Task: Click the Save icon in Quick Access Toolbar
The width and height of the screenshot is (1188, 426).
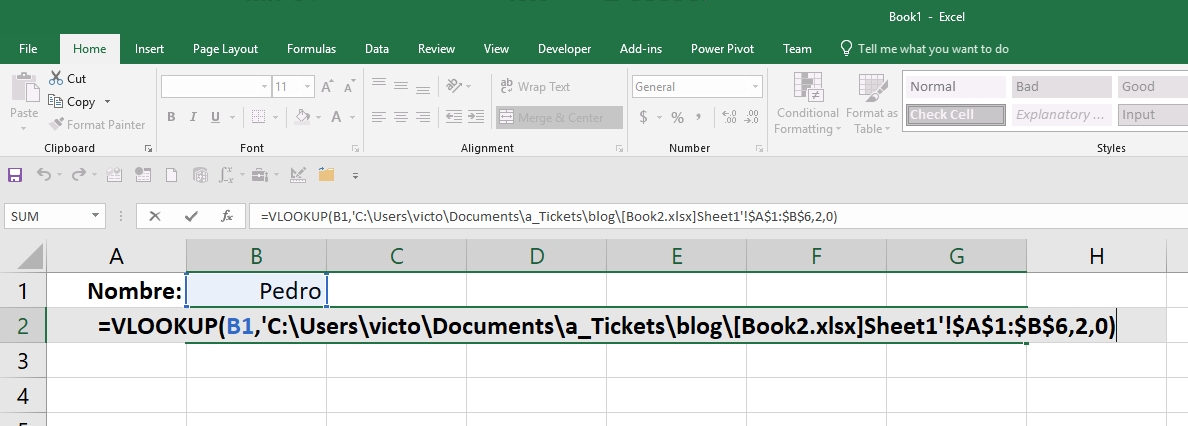Action: point(15,175)
